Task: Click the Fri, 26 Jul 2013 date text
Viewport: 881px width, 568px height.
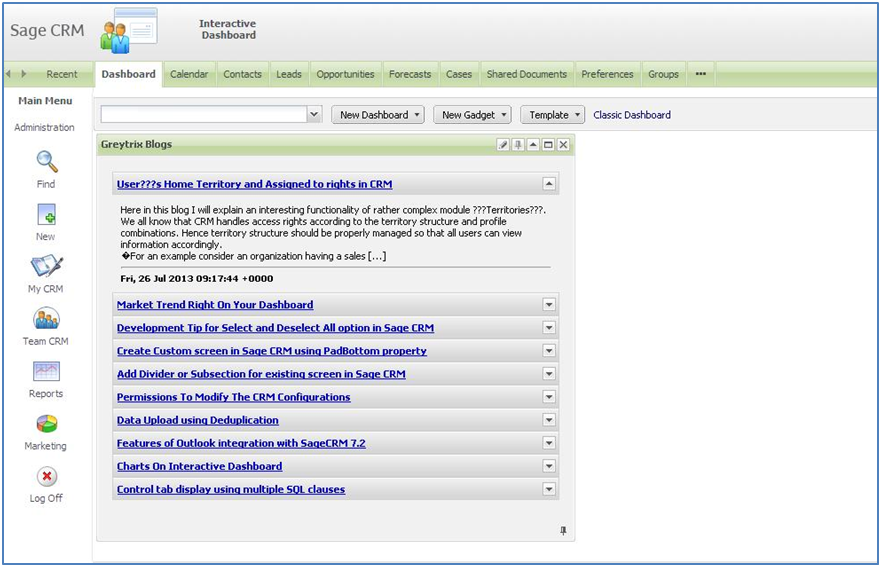Action: point(197,279)
